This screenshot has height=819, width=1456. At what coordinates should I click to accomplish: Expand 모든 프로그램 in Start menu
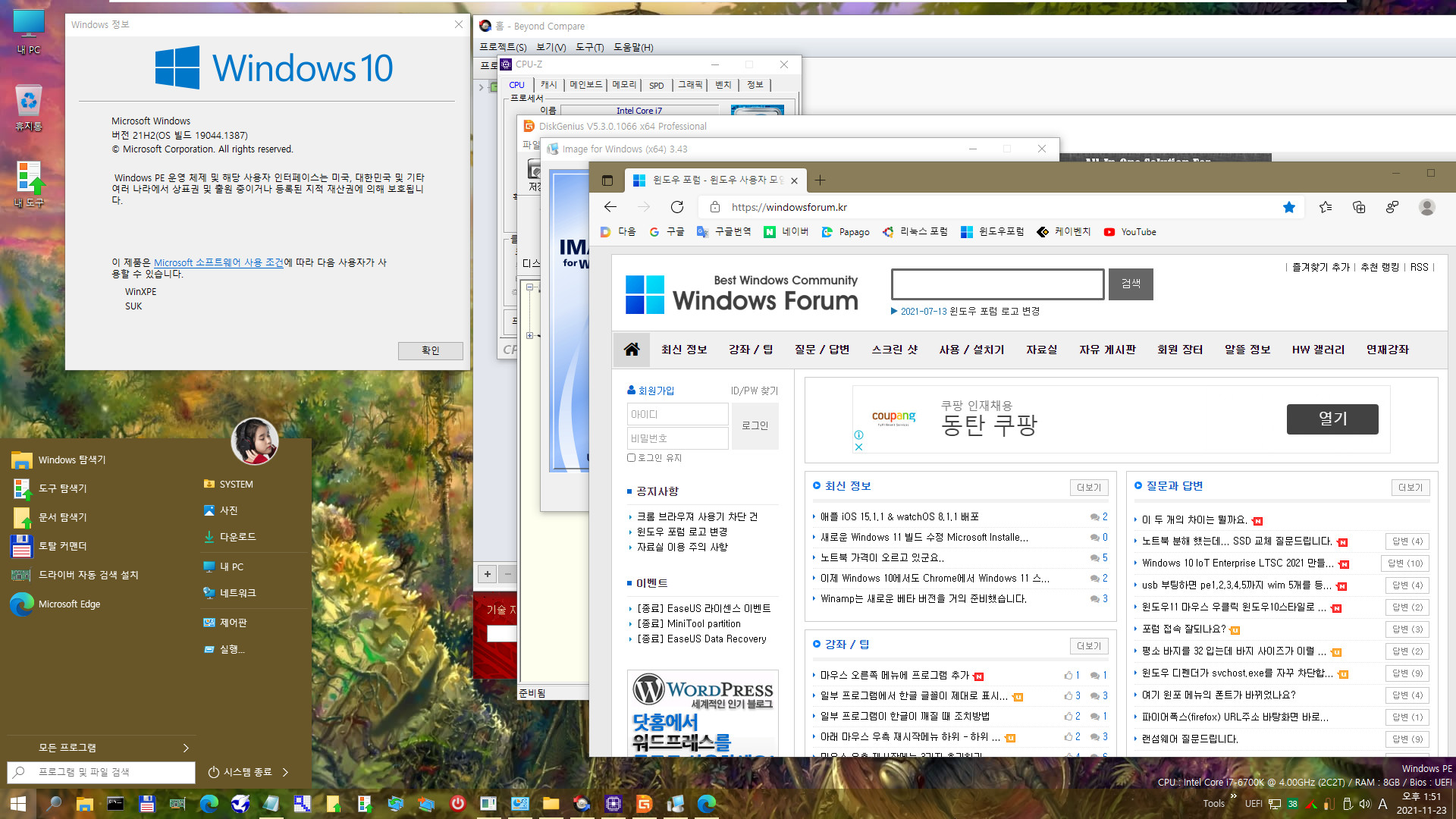(100, 748)
